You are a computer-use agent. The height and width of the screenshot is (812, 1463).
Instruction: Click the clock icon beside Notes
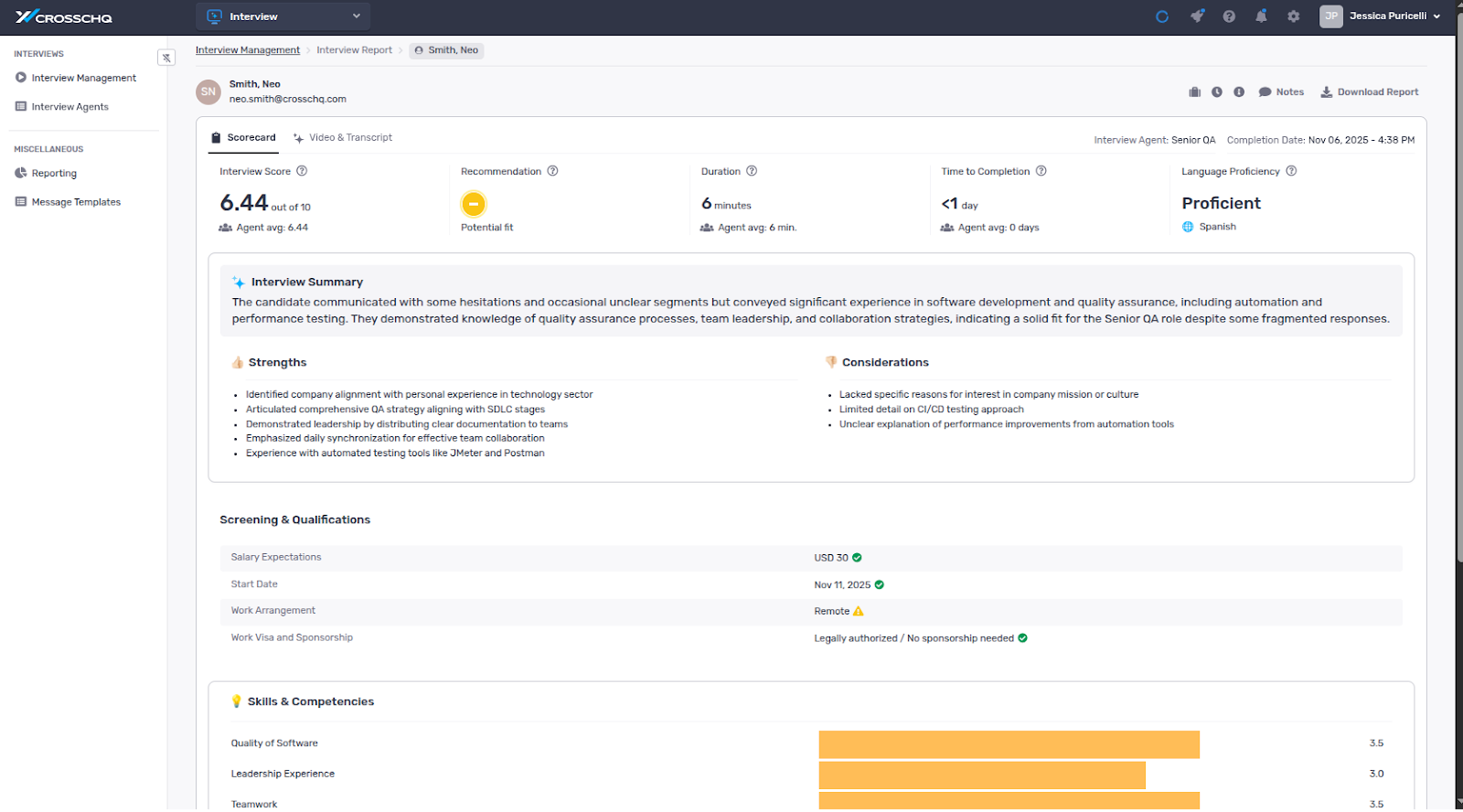coord(1217,92)
